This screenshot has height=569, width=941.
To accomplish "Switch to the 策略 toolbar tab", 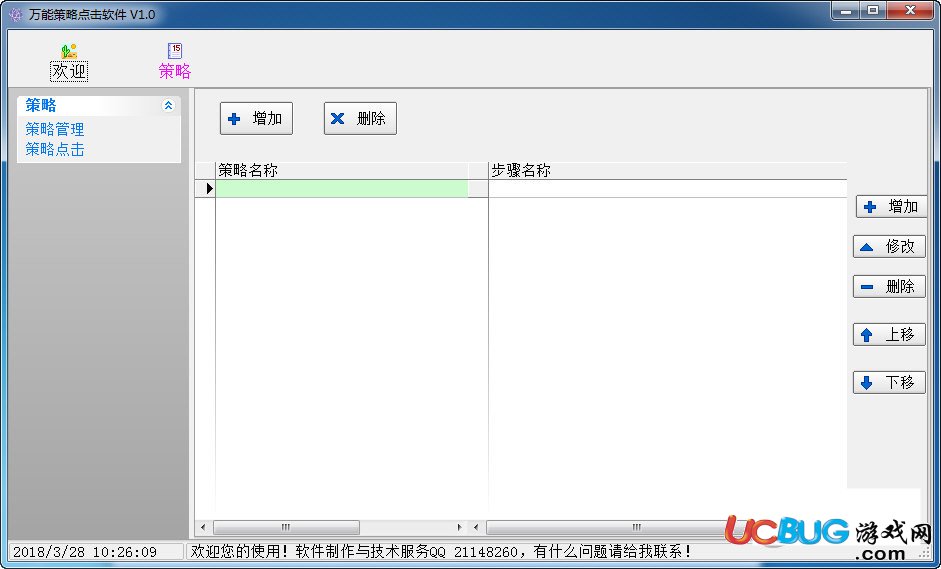I will (175, 62).
